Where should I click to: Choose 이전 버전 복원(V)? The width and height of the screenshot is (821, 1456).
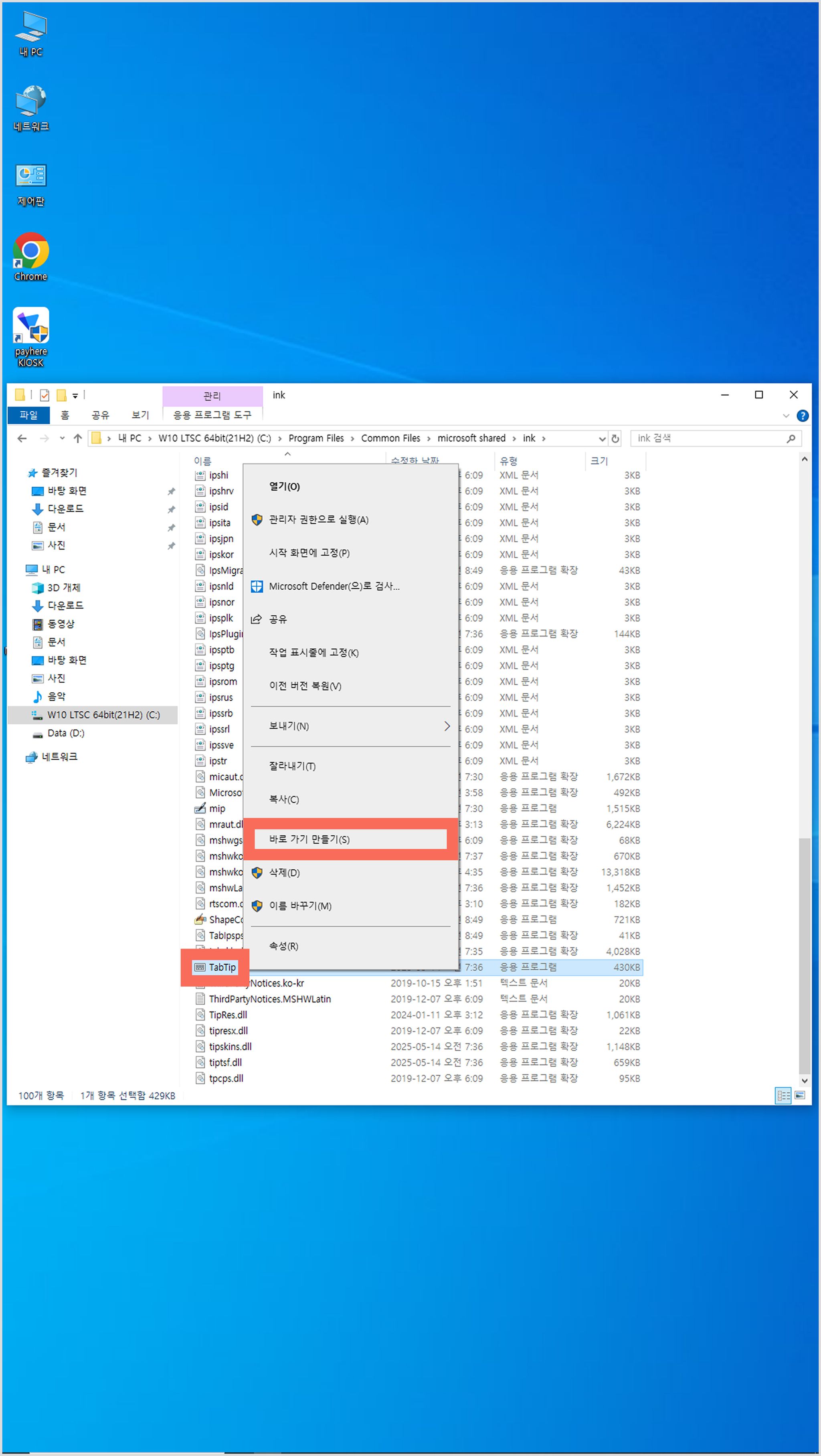350,686
